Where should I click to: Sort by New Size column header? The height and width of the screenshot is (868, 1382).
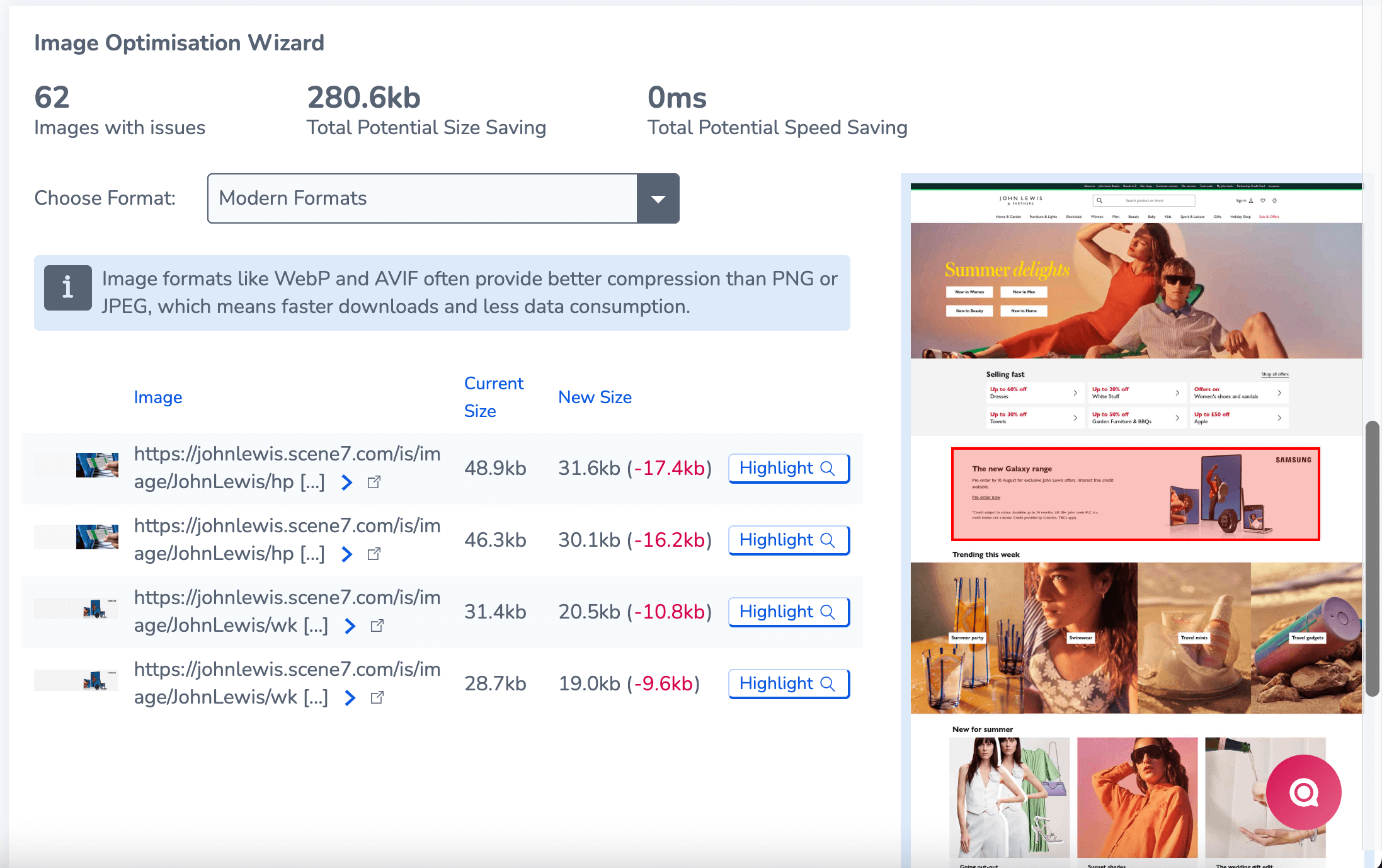(x=595, y=397)
